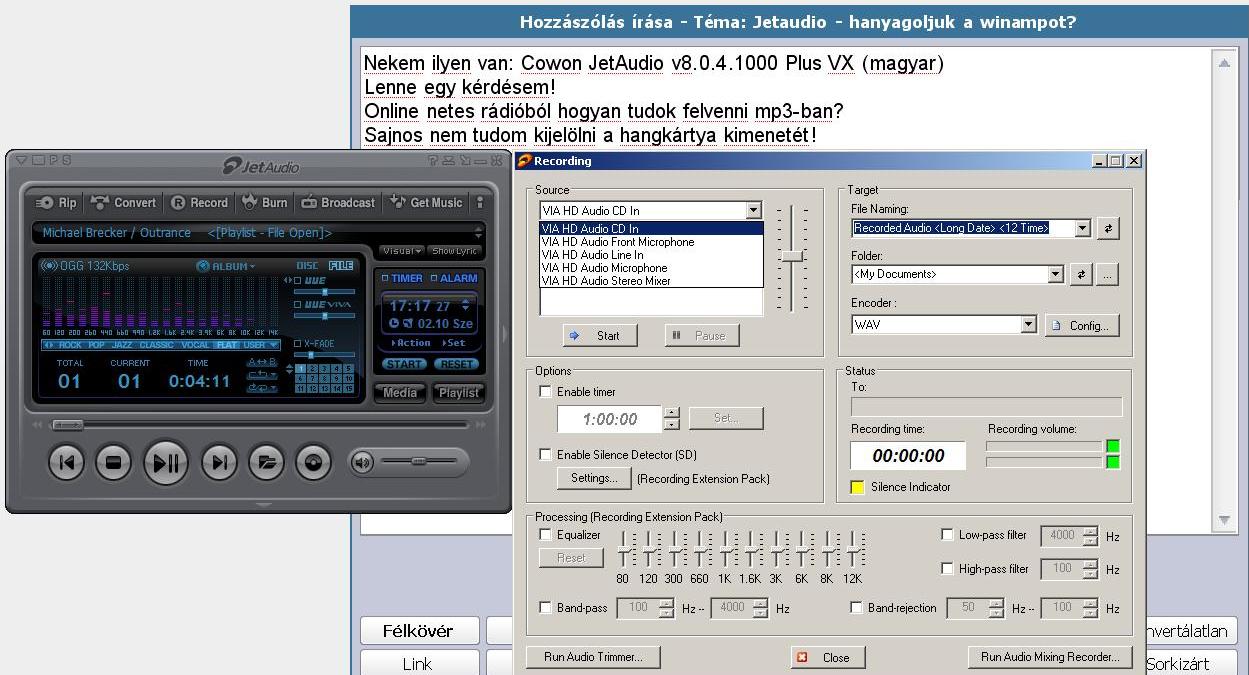Check the Band-rejection option
Viewport: 1249px width, 675px height.
(x=856, y=607)
